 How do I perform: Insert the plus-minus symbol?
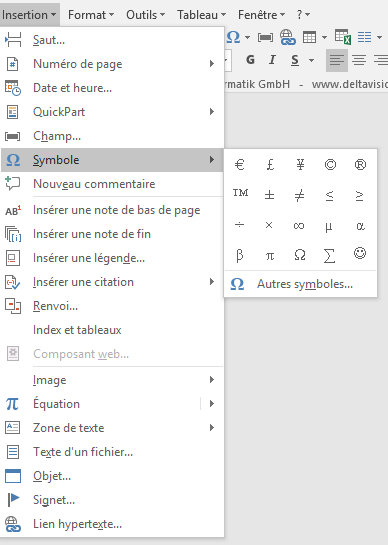pos(269,195)
